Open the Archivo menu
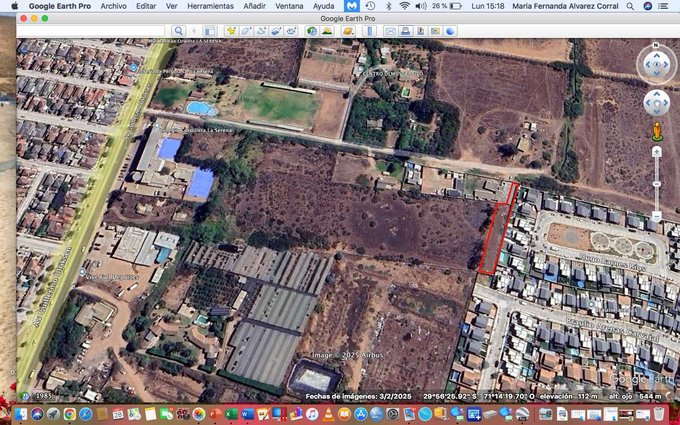Image resolution: width=680 pixels, height=425 pixels. (x=114, y=6)
